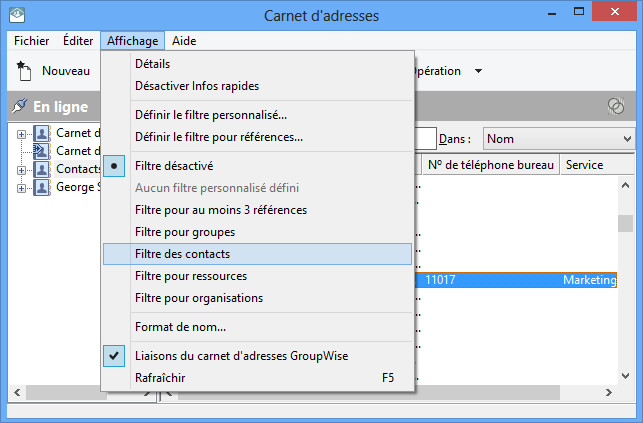The height and width of the screenshot is (423, 643).
Task: Click the Service column header
Action: (597, 165)
